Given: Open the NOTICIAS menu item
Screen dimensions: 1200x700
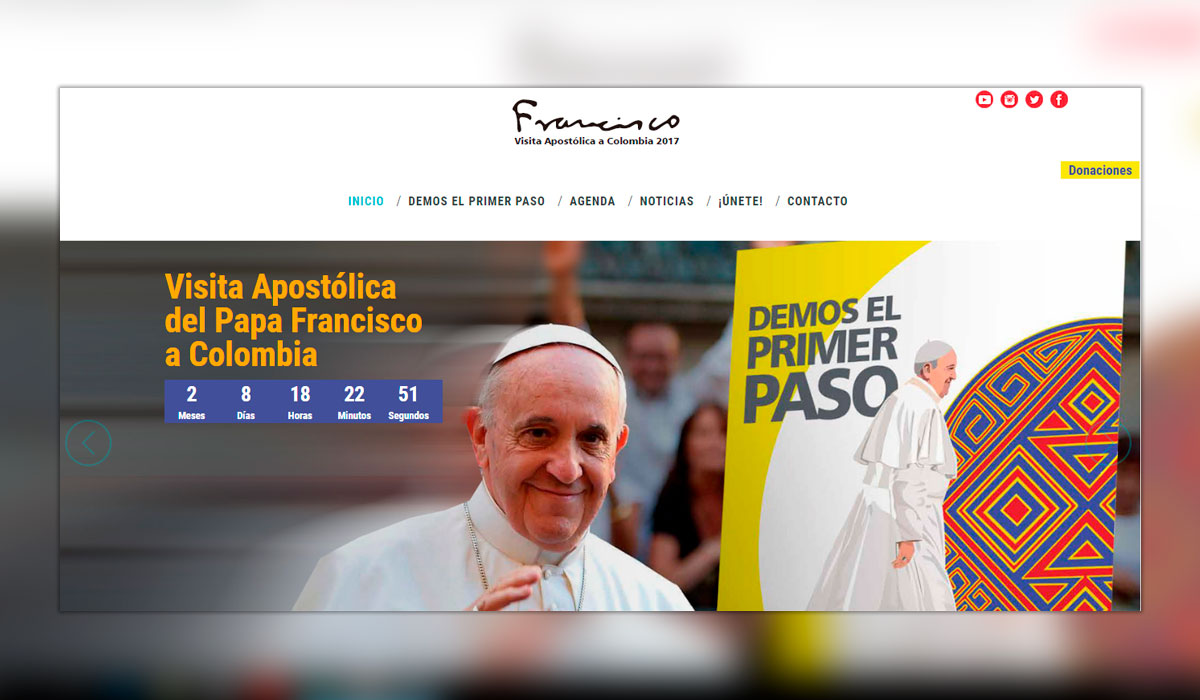Looking at the screenshot, I should [667, 201].
